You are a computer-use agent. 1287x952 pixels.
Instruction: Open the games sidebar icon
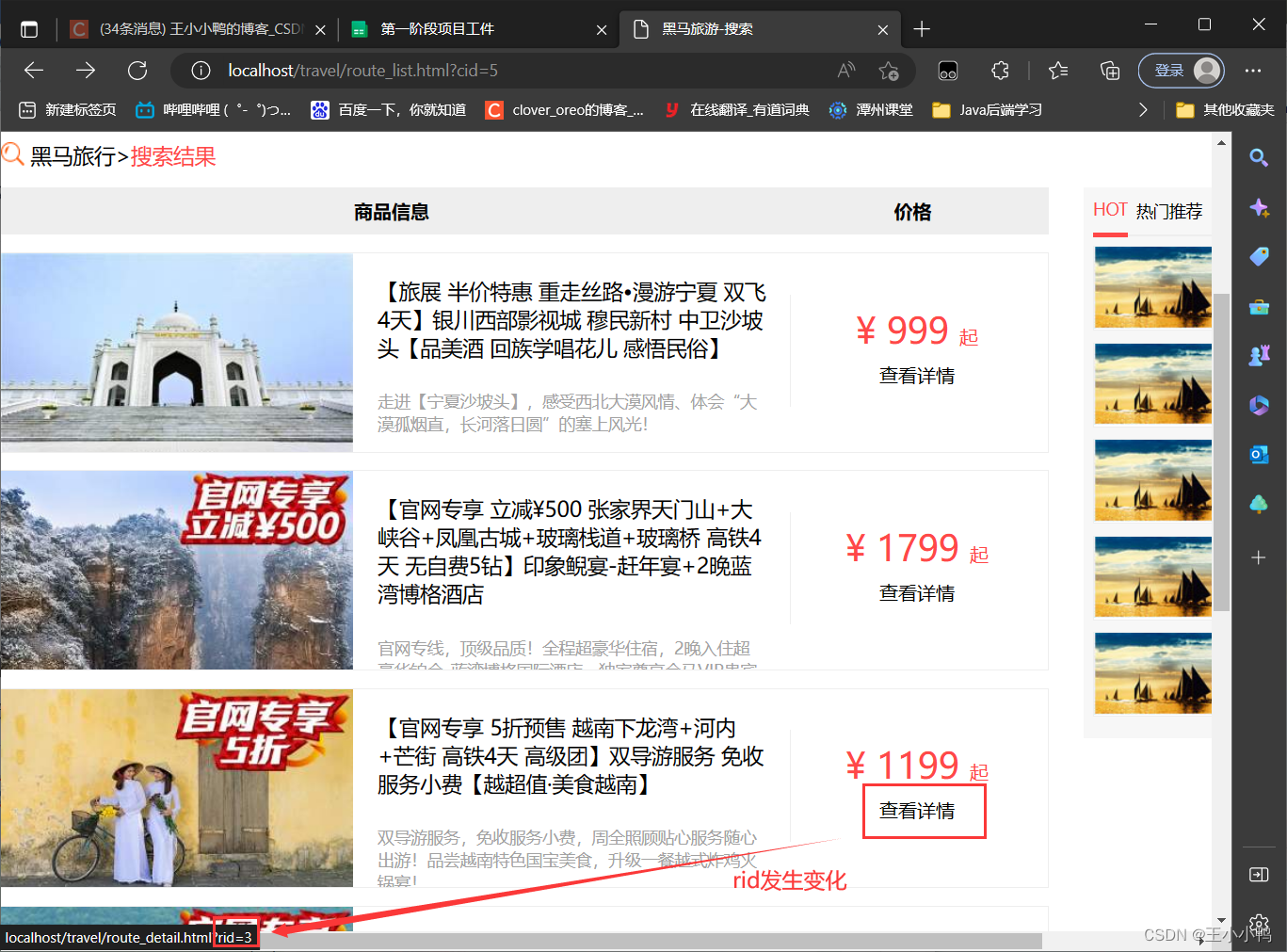pos(1259,356)
